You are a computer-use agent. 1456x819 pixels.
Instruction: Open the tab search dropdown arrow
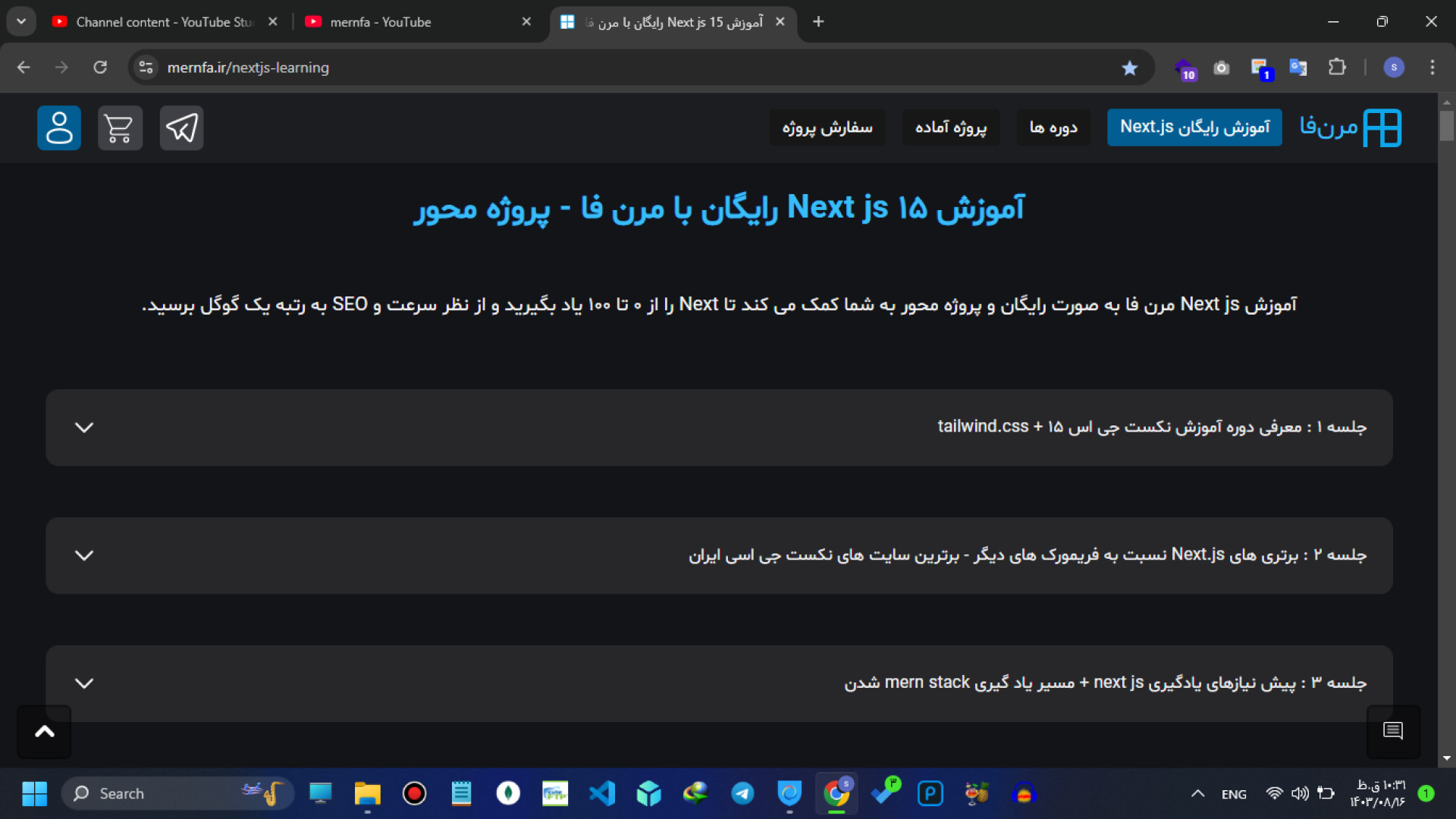coord(21,22)
